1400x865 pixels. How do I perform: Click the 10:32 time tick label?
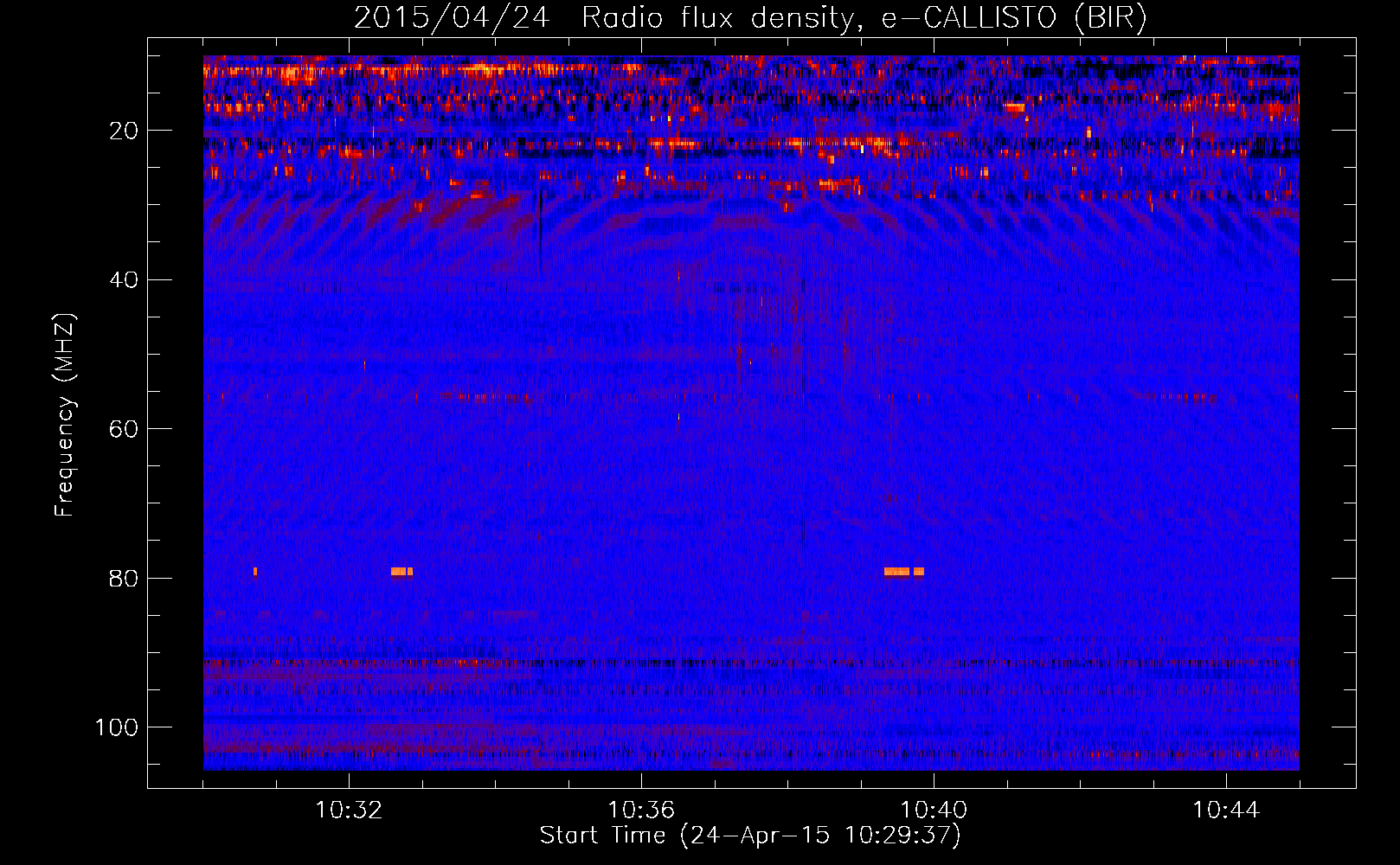click(x=349, y=811)
